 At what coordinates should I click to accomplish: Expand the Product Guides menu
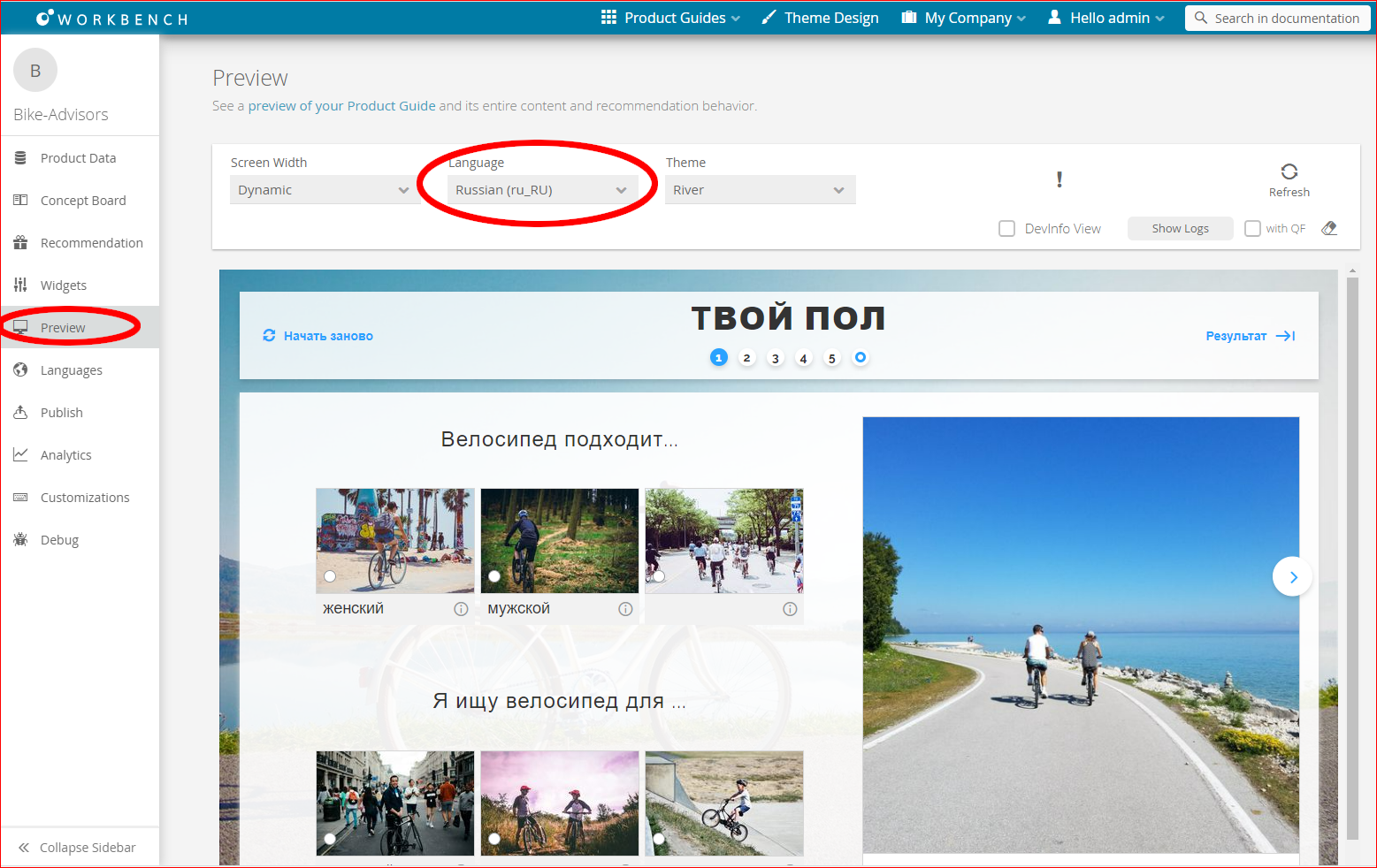[671, 18]
